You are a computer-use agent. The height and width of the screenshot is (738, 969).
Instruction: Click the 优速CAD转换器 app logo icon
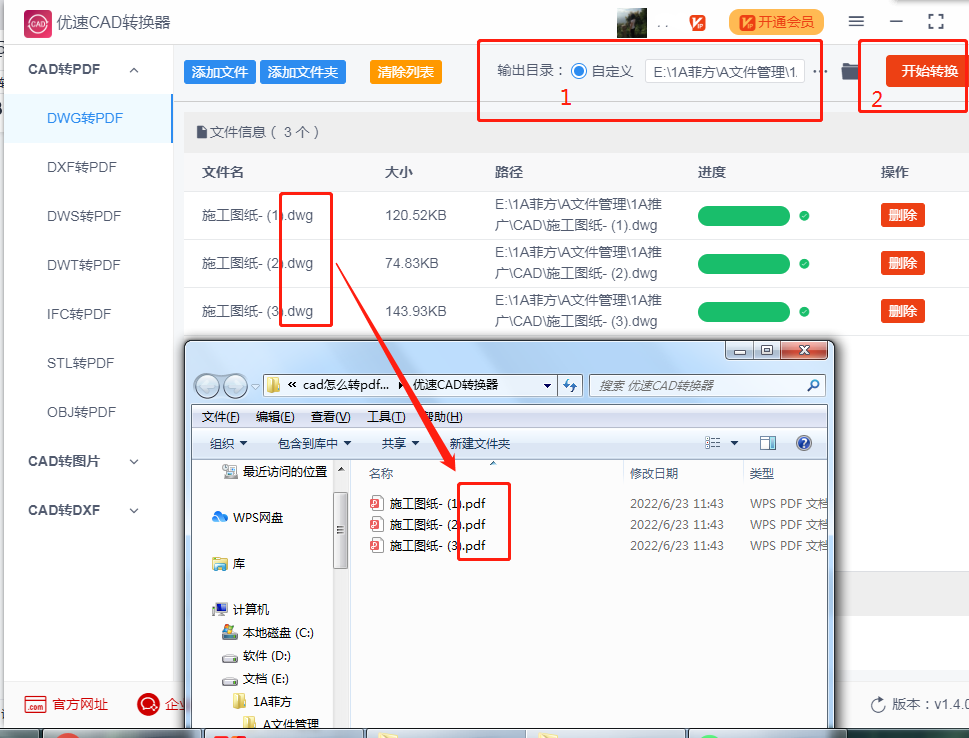pos(38,23)
